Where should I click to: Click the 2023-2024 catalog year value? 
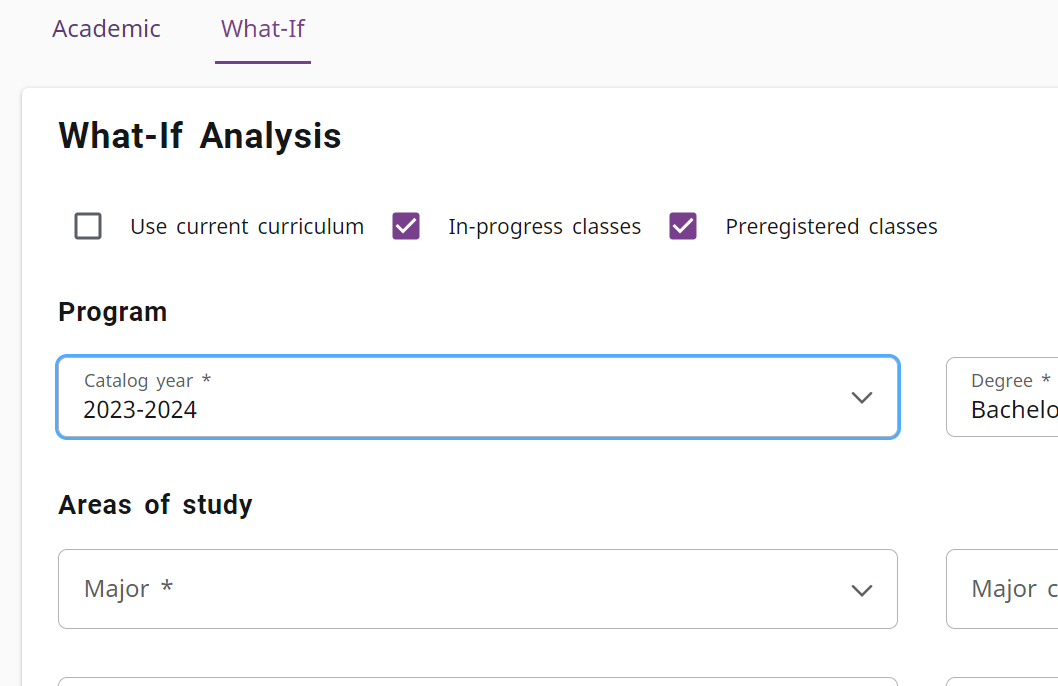click(x=140, y=410)
